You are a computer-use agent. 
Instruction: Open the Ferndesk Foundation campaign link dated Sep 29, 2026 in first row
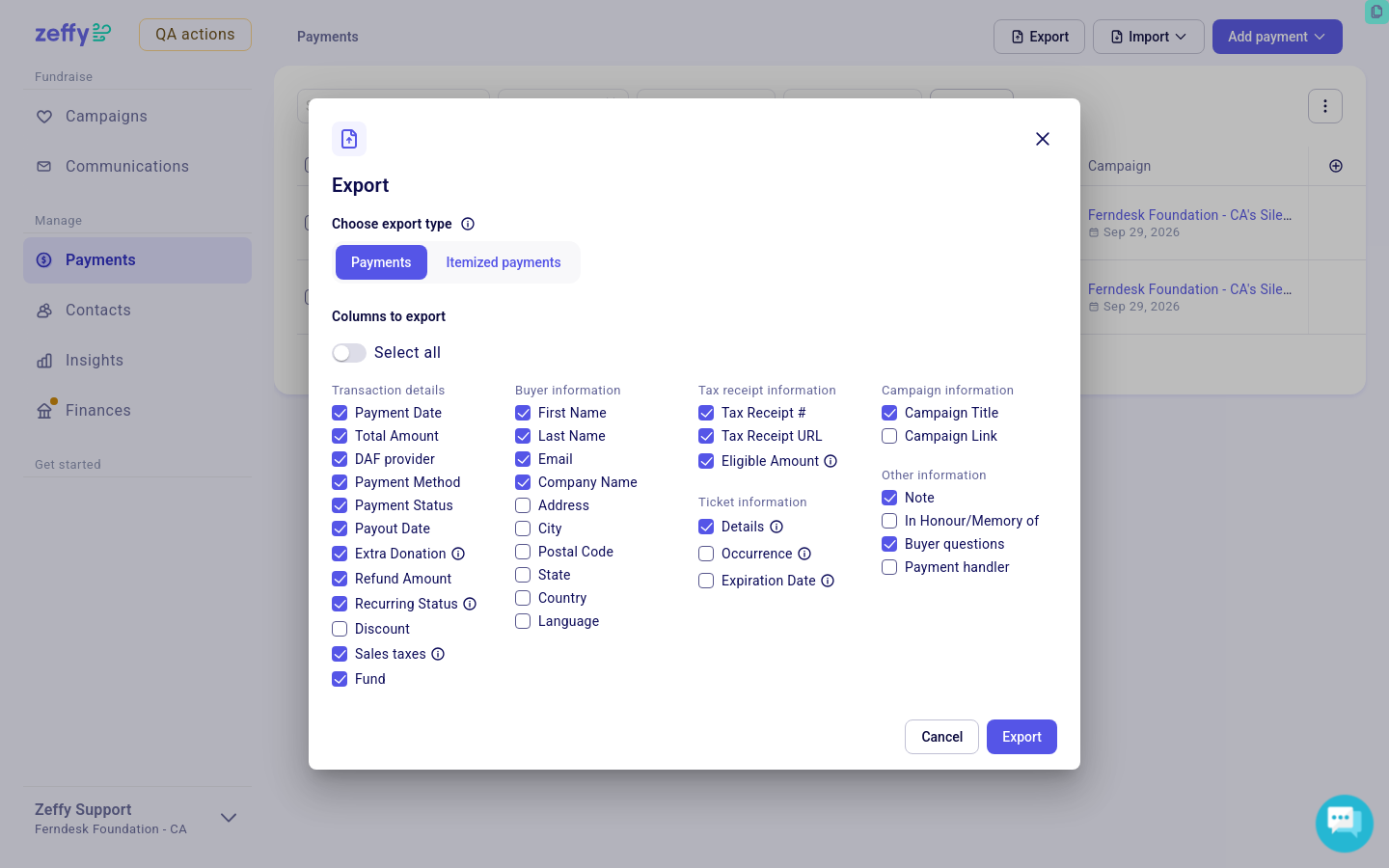1190,215
